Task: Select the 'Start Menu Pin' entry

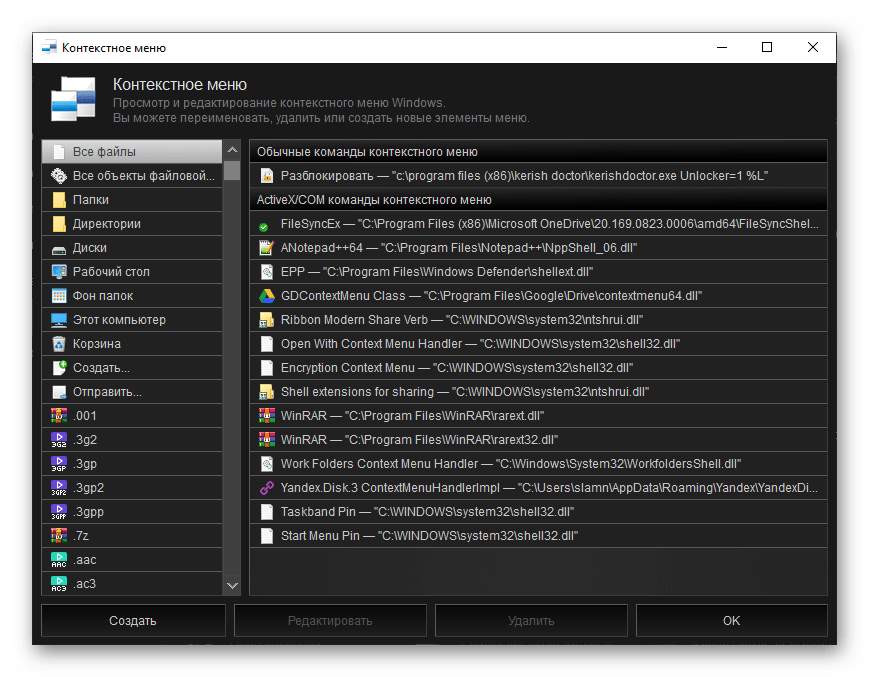Action: (x=538, y=536)
